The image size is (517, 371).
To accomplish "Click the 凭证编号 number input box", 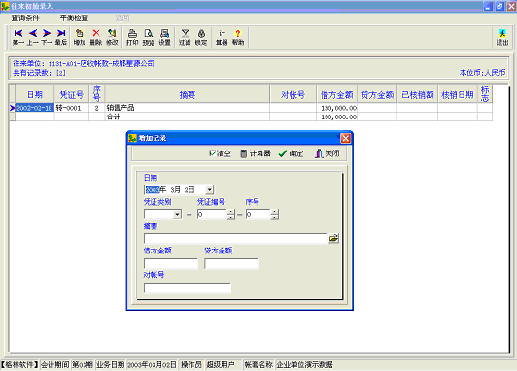I will point(212,214).
